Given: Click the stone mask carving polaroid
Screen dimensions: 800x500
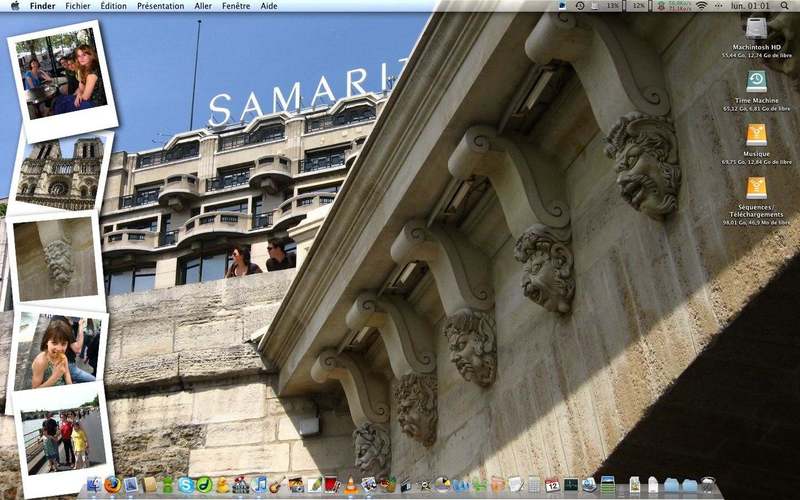Looking at the screenshot, I should [x=55, y=260].
